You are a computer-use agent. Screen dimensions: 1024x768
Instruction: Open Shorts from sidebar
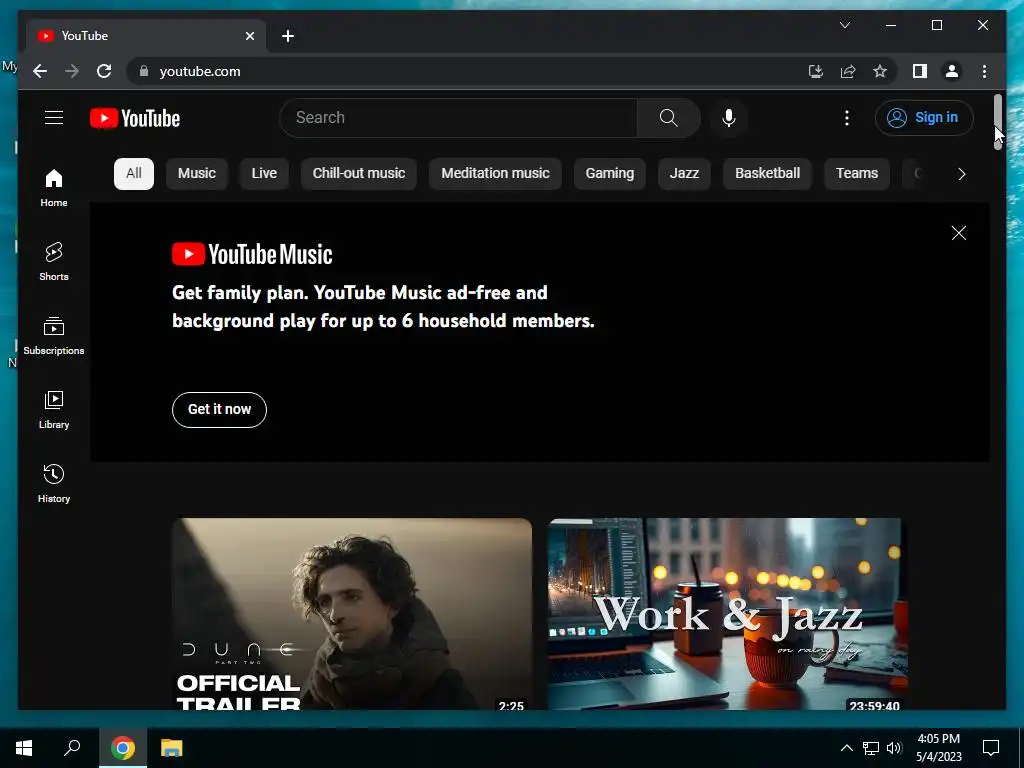click(x=54, y=261)
